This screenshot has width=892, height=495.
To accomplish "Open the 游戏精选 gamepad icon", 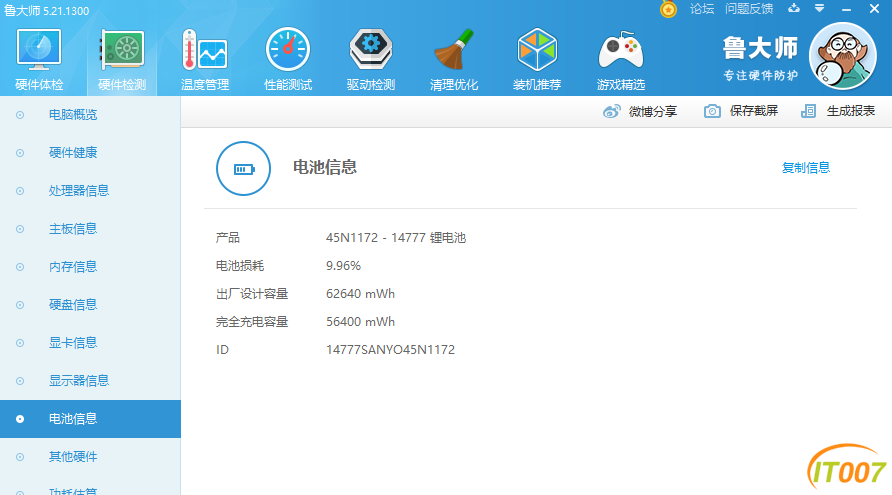I will pos(621,60).
